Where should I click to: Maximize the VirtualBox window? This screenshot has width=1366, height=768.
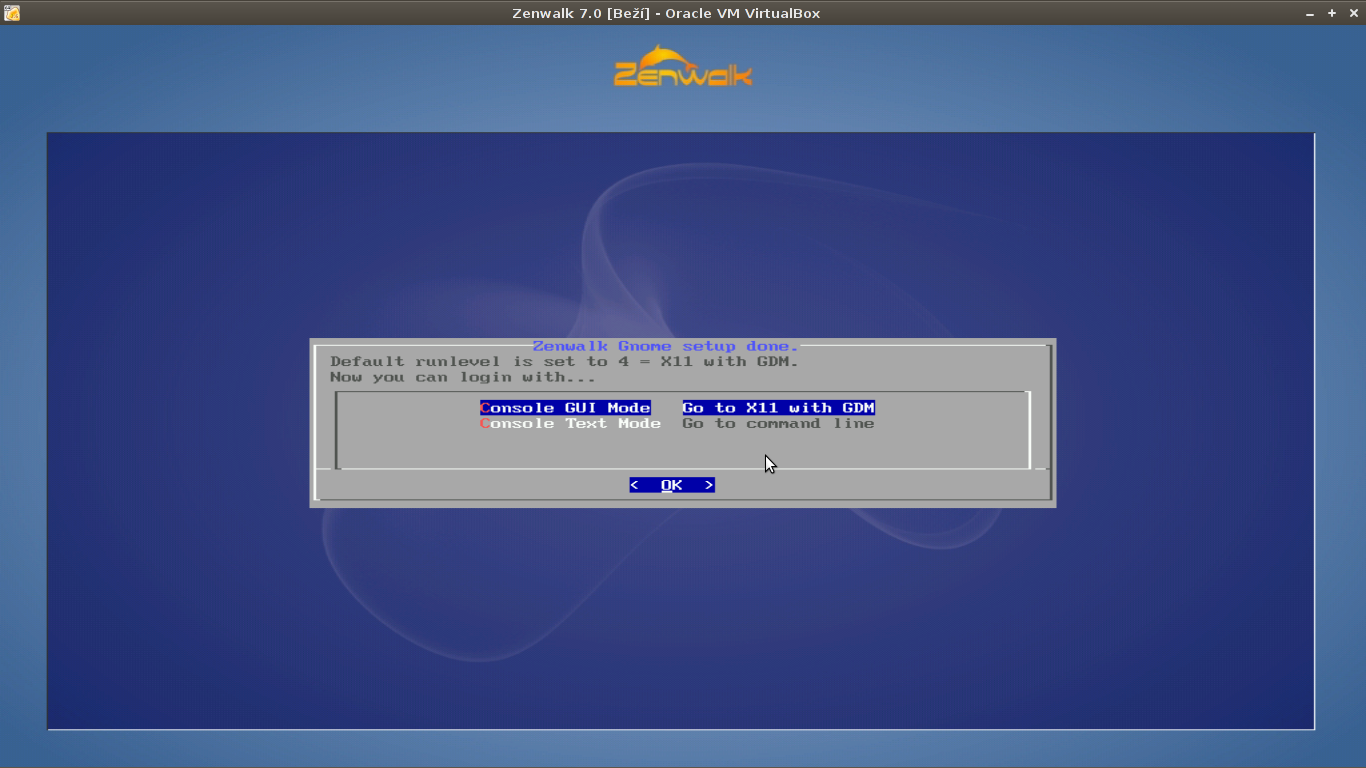pos(1332,13)
